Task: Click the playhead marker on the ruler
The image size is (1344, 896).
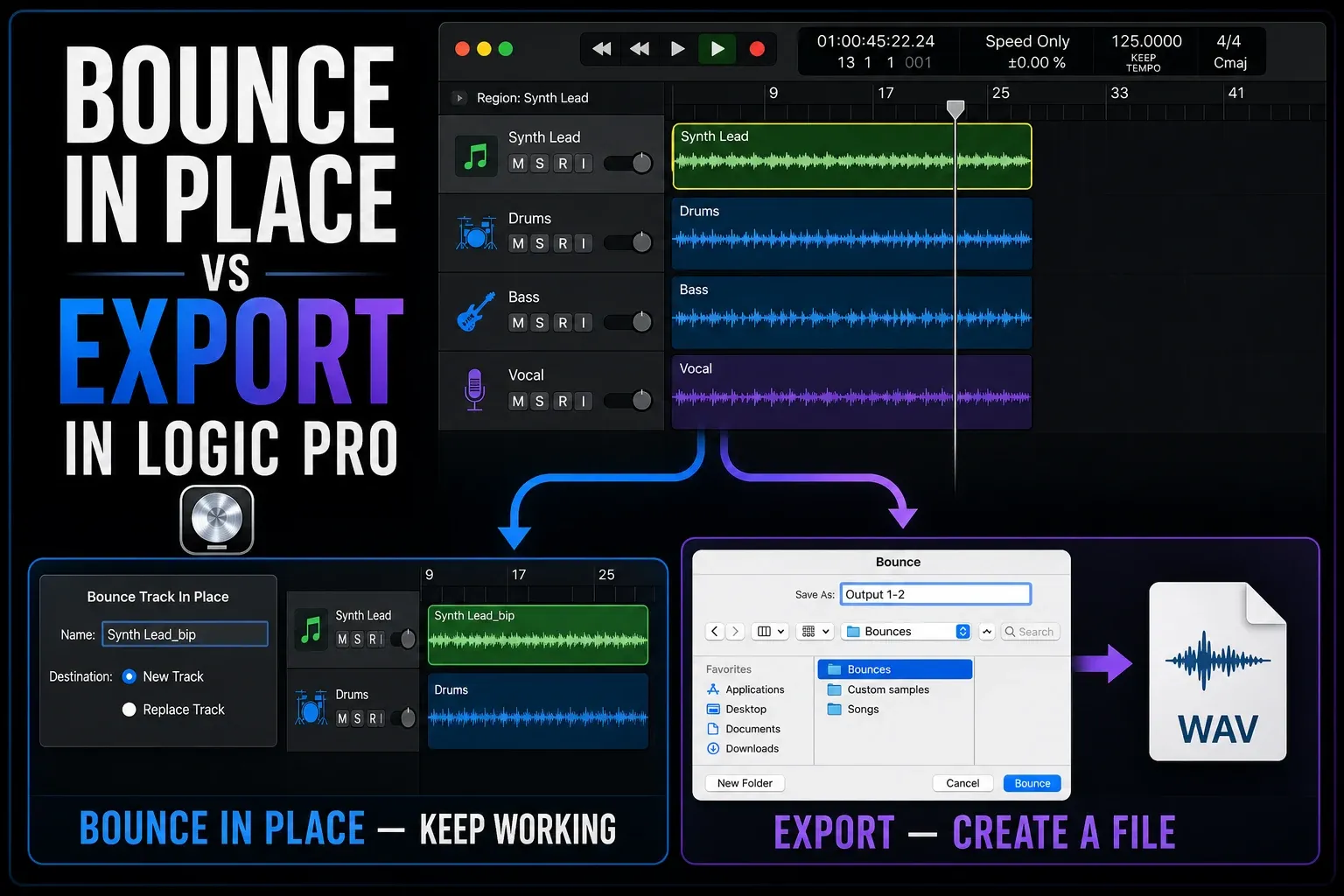Action: point(955,109)
